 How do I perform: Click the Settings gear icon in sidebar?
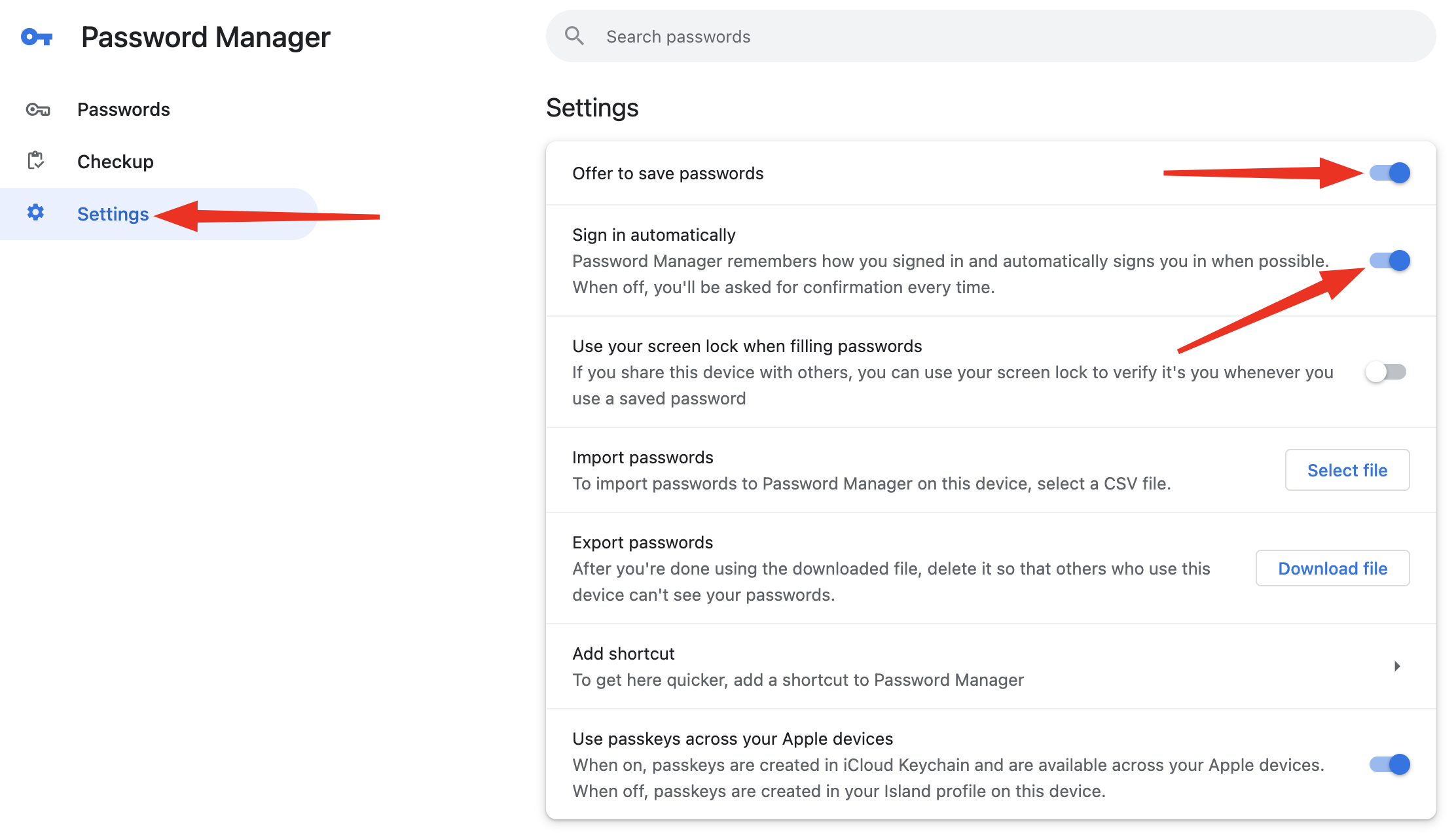[35, 213]
